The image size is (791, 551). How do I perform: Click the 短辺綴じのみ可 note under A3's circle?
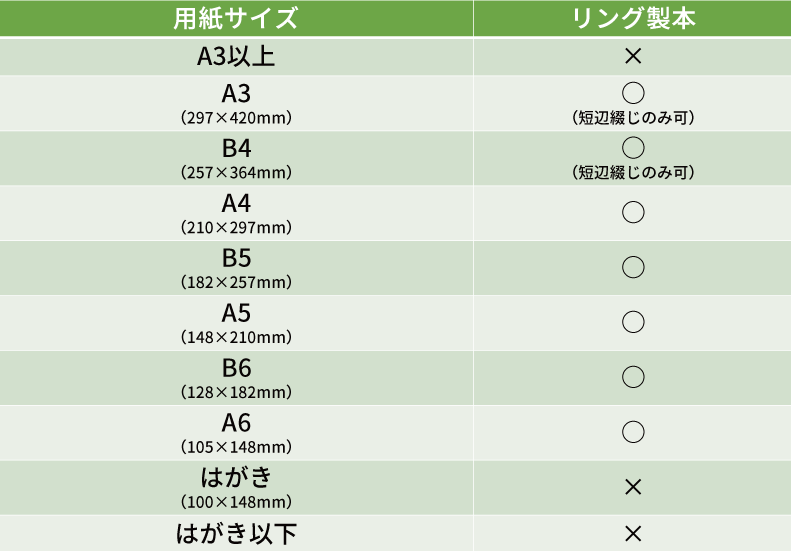coord(633,118)
